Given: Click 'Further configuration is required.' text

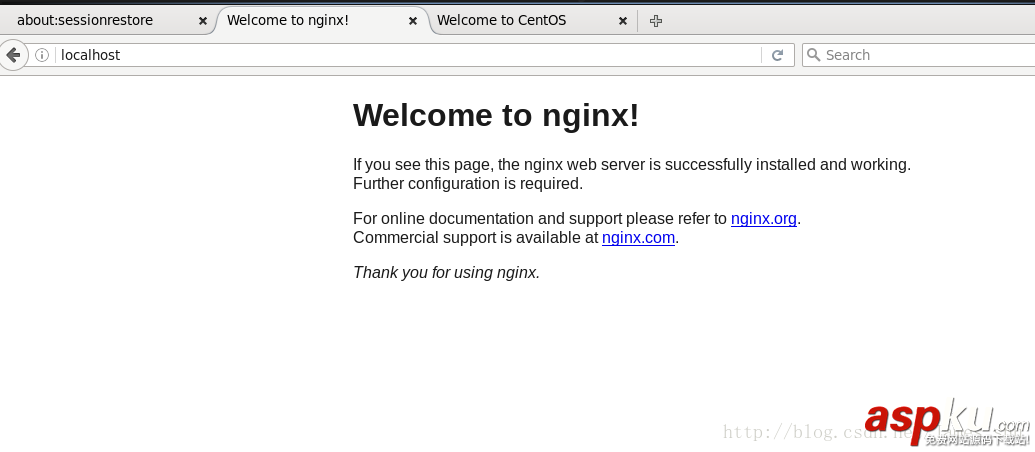Looking at the screenshot, I should coord(468,183).
